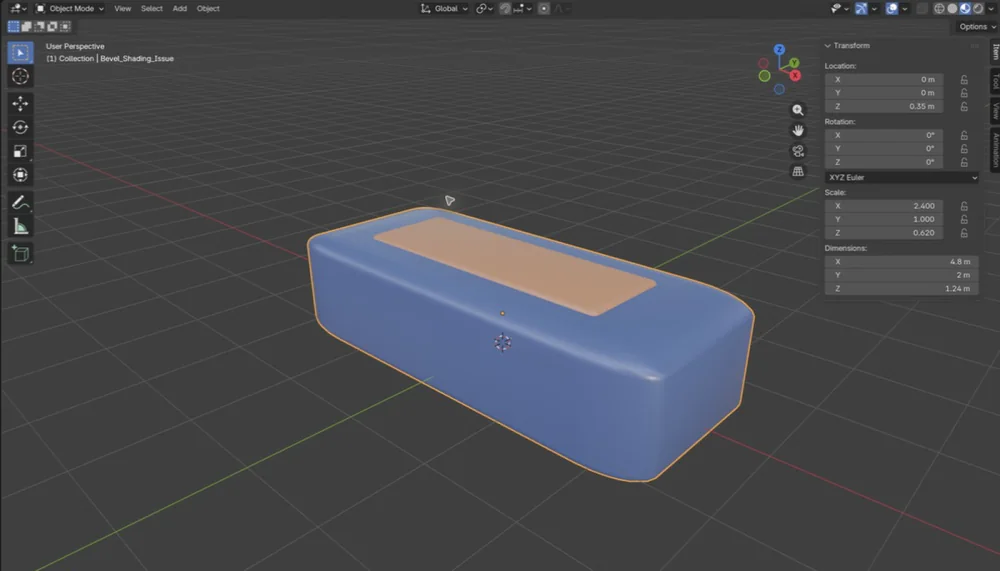The height and width of the screenshot is (571, 1000).
Task: Lock the Location X value
Action: point(964,80)
